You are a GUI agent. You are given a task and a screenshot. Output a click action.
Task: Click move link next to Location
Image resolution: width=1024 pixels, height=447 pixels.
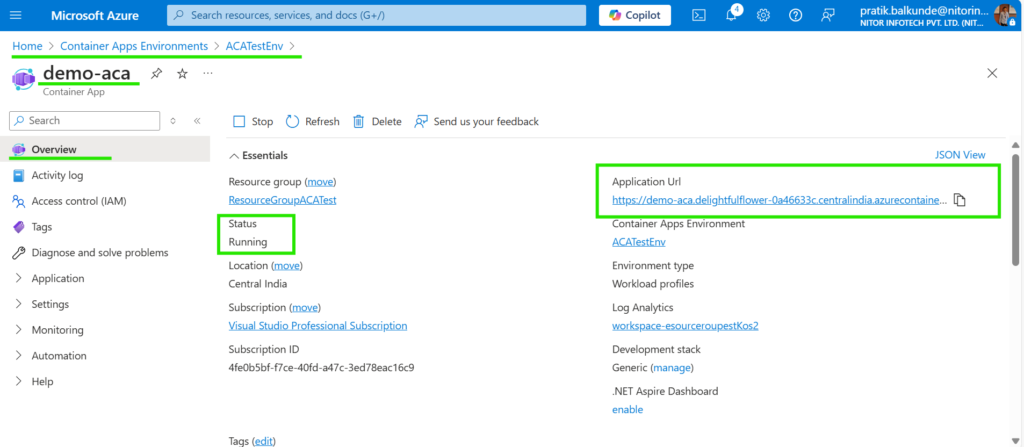pos(287,266)
